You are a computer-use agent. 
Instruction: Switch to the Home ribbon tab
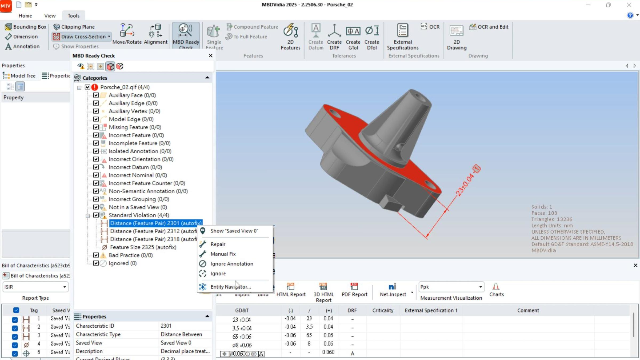[25, 16]
